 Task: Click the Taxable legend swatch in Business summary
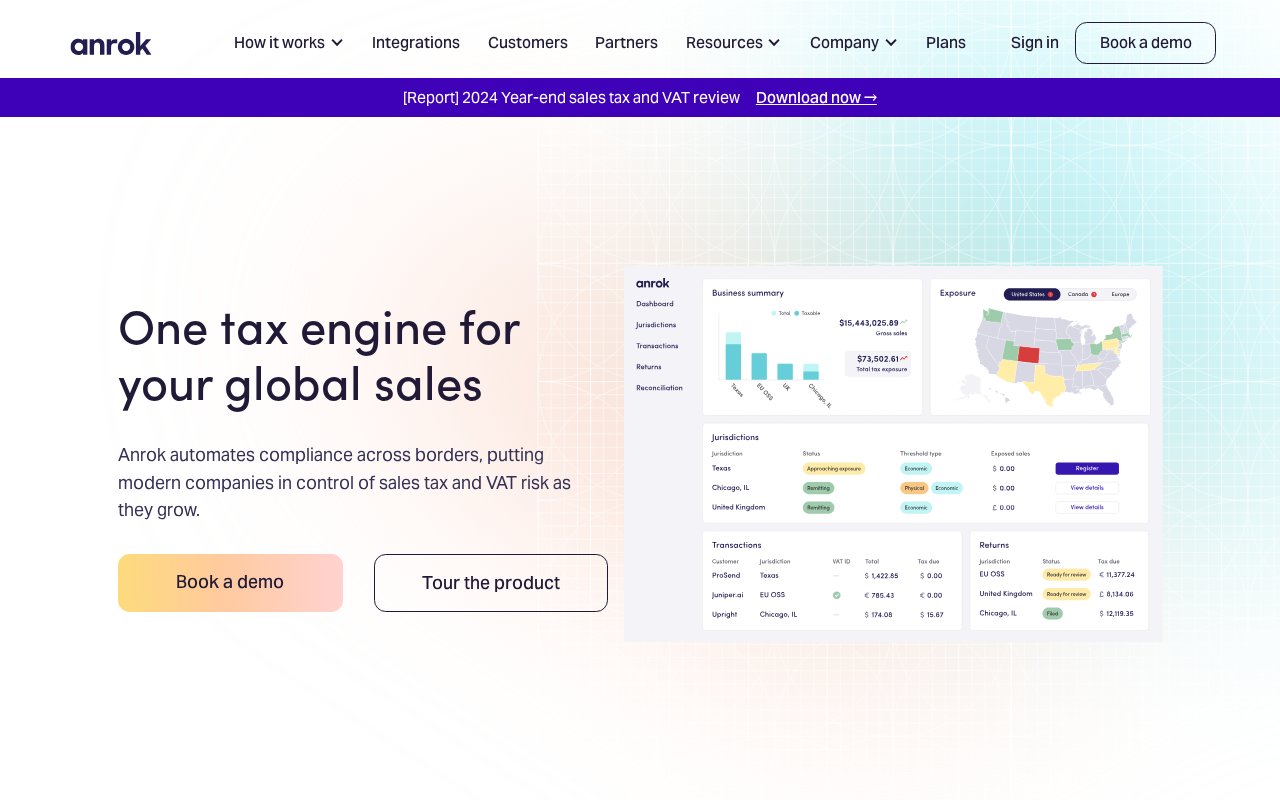coord(796,313)
